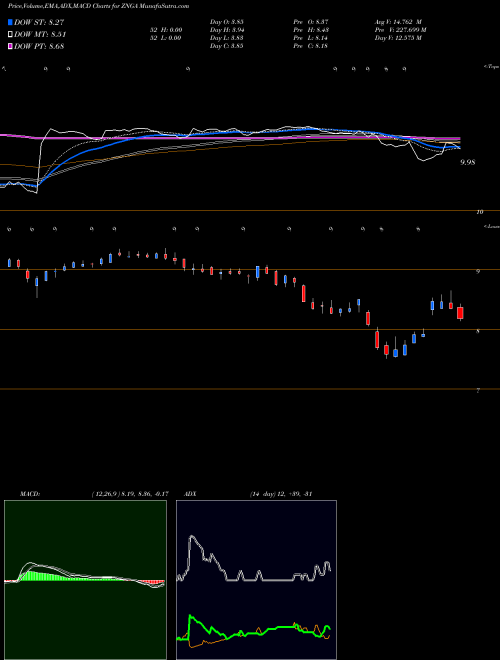Click the 9.98 price label on EMA chart
Image resolution: width=500 pixels, height=660 pixels.
coord(468,162)
